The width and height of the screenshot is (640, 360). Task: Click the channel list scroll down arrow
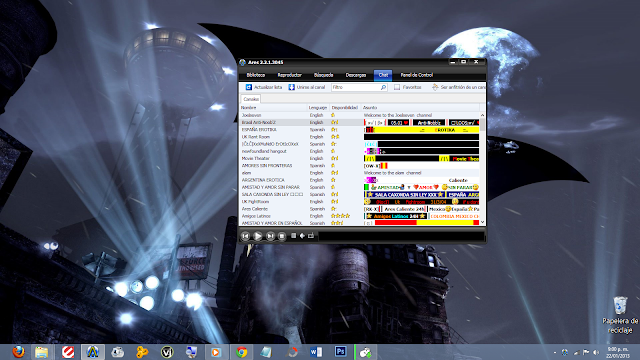[x=482, y=222]
